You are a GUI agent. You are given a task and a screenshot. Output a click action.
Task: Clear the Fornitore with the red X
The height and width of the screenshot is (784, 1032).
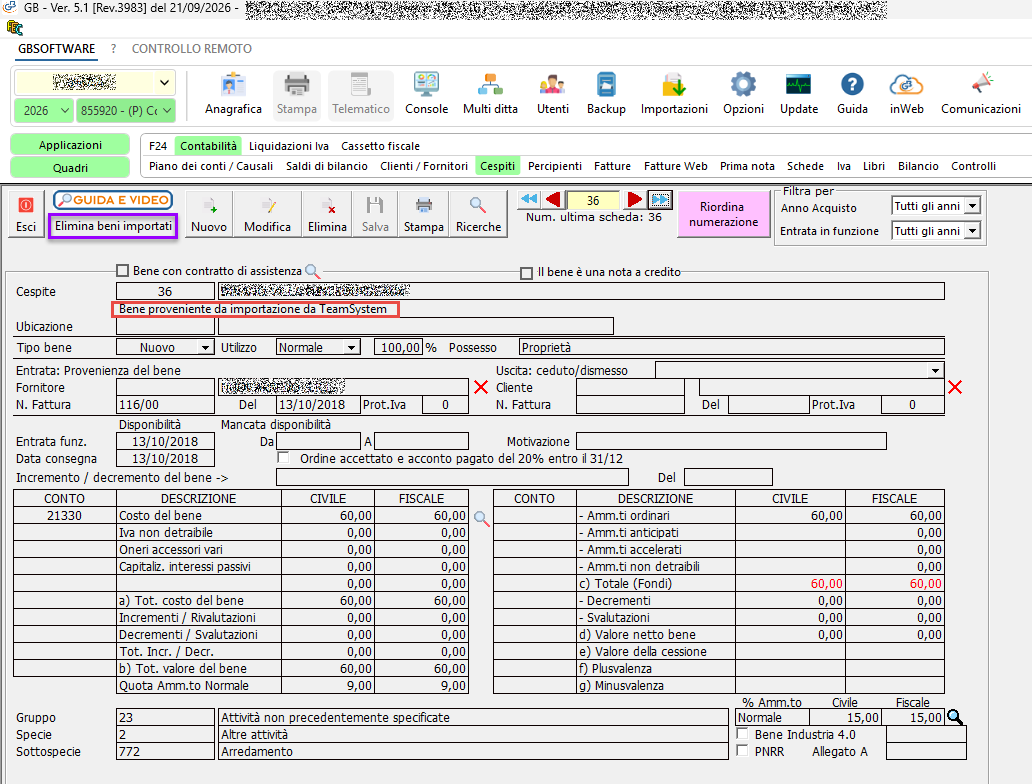481,387
